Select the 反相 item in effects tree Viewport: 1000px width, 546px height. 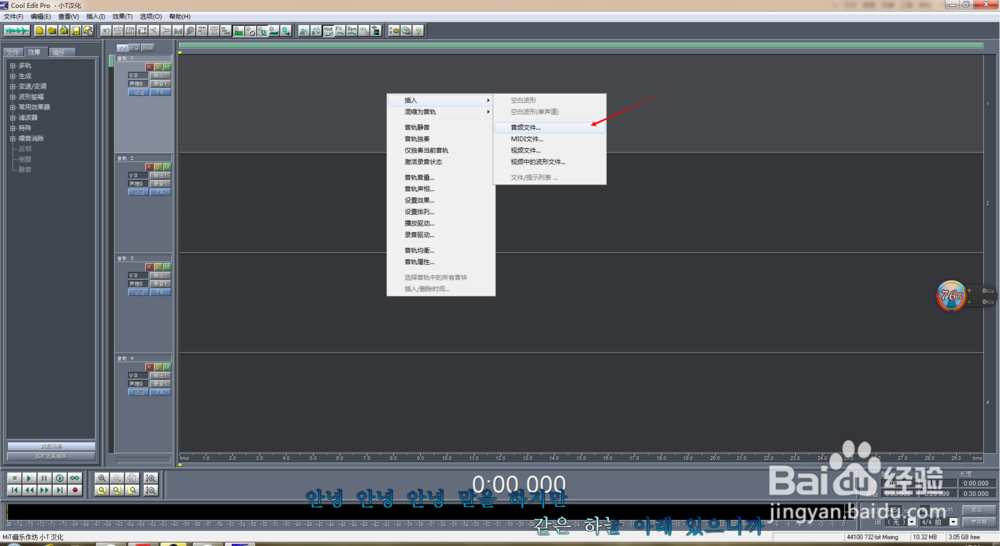[25, 149]
